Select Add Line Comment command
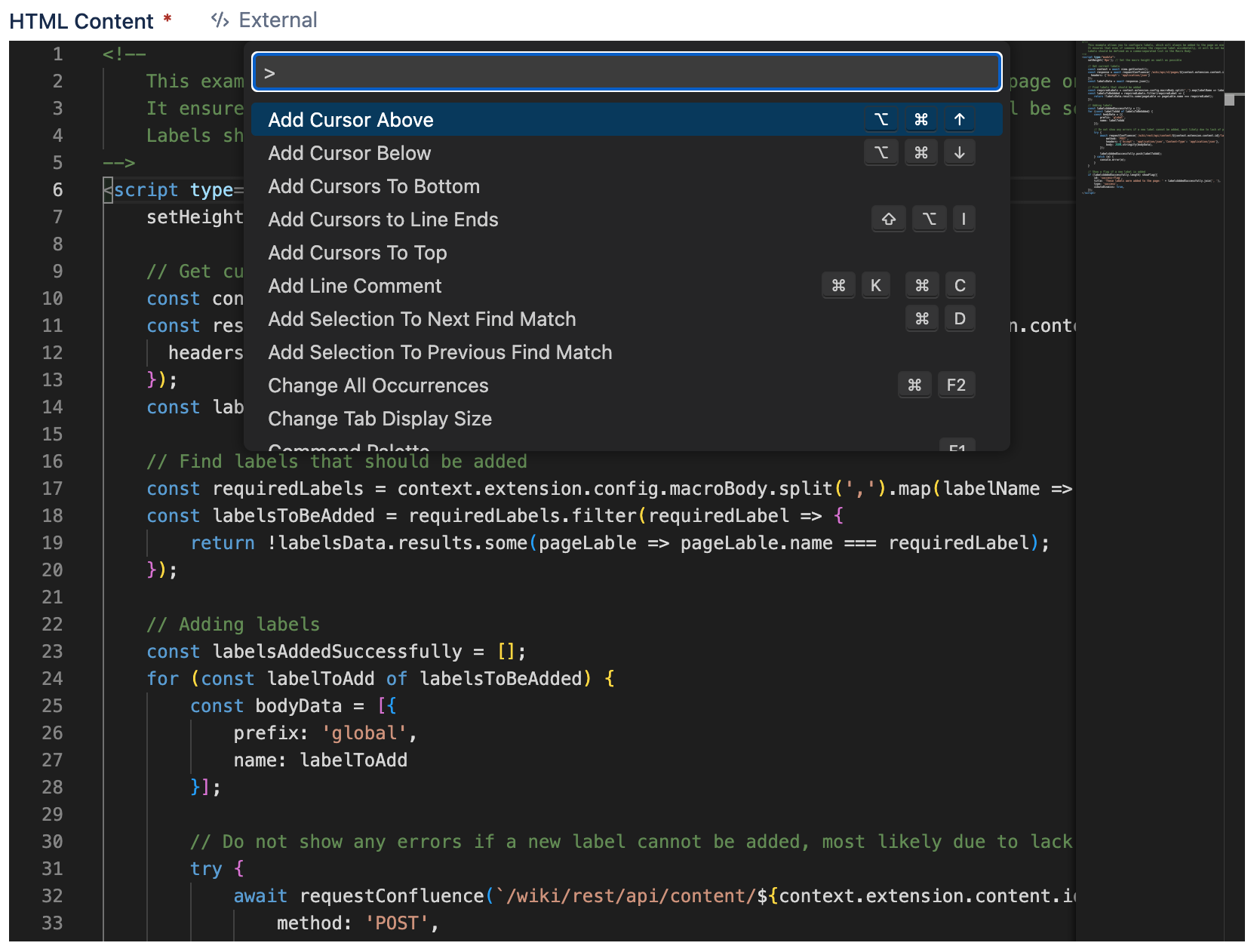 (x=355, y=286)
